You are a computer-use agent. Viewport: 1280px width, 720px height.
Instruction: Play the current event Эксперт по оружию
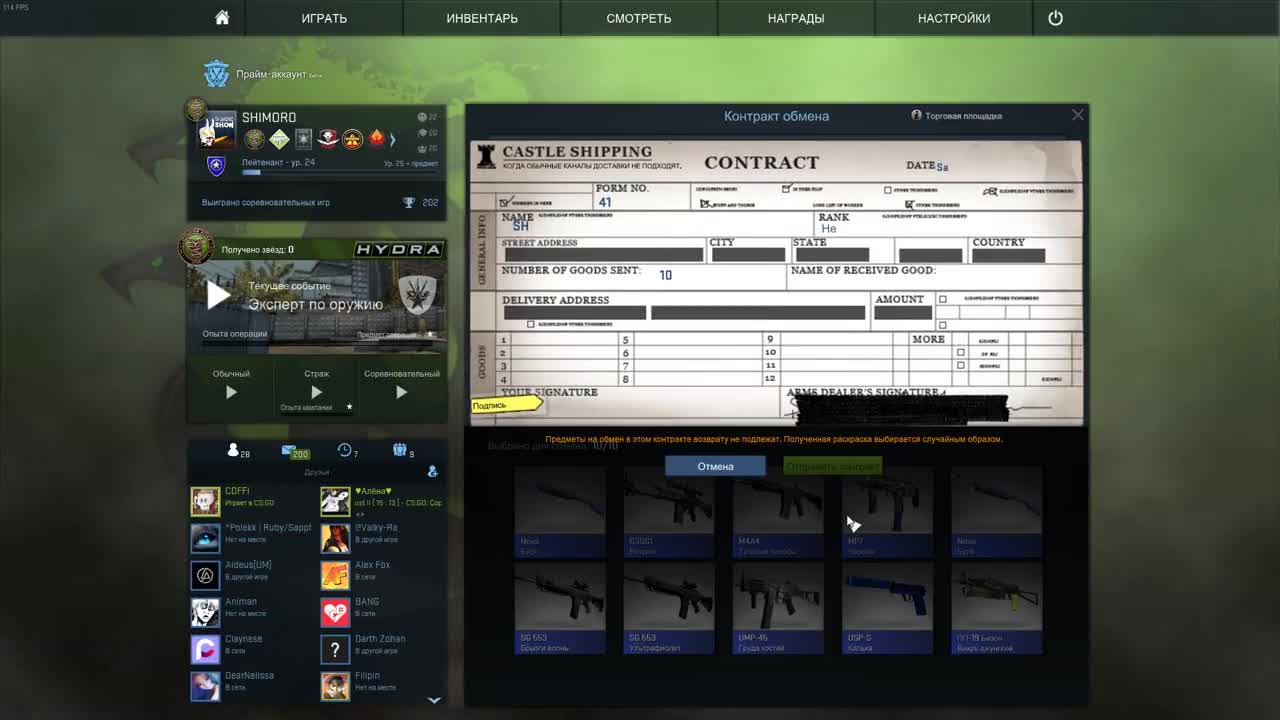click(x=218, y=295)
